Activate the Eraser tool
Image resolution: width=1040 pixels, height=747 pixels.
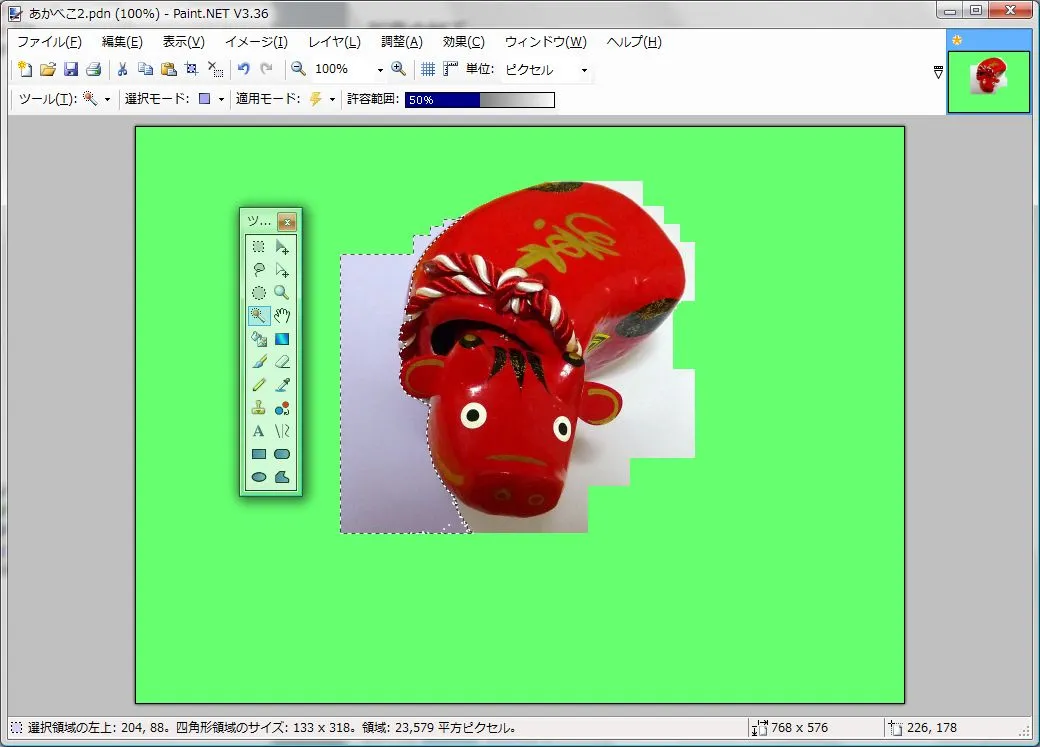(282, 362)
